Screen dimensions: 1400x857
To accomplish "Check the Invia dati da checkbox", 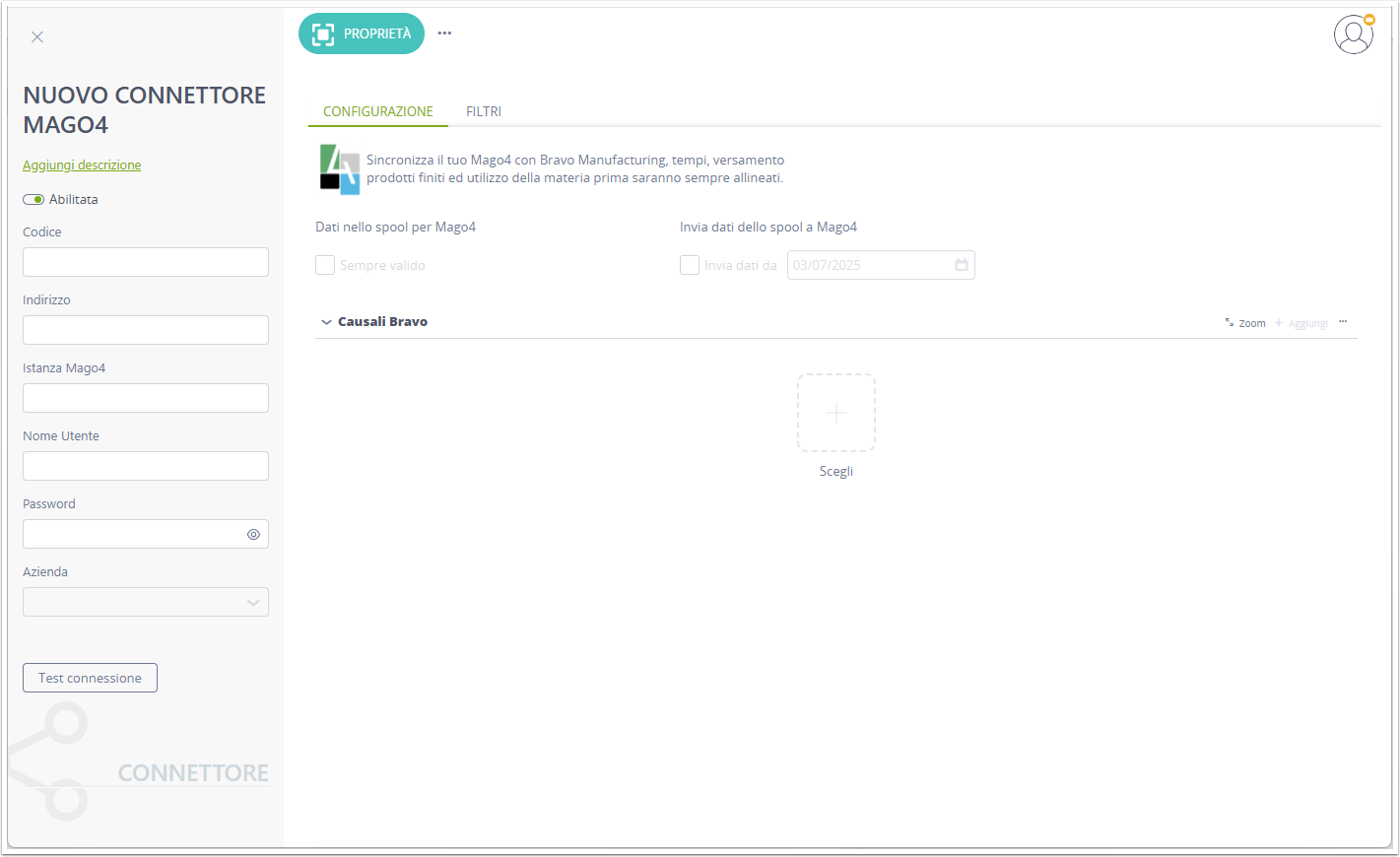I will pos(690,265).
